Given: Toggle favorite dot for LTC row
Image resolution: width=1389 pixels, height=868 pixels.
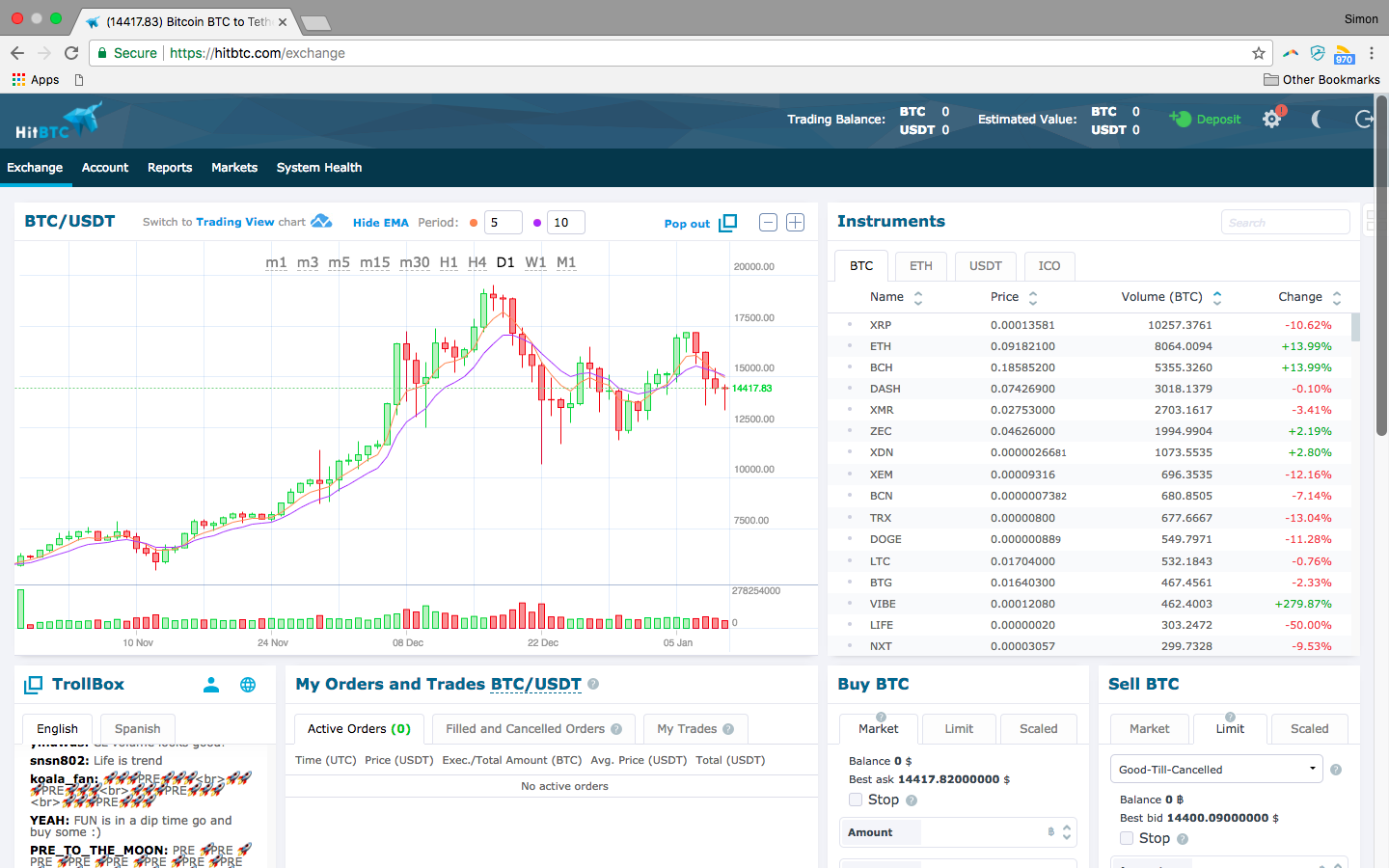Looking at the screenshot, I should pyautogui.click(x=850, y=561).
